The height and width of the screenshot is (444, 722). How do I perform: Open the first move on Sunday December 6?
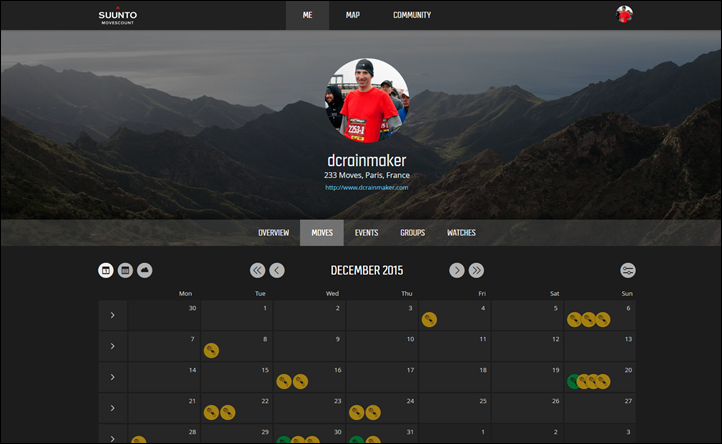[x=574, y=320]
